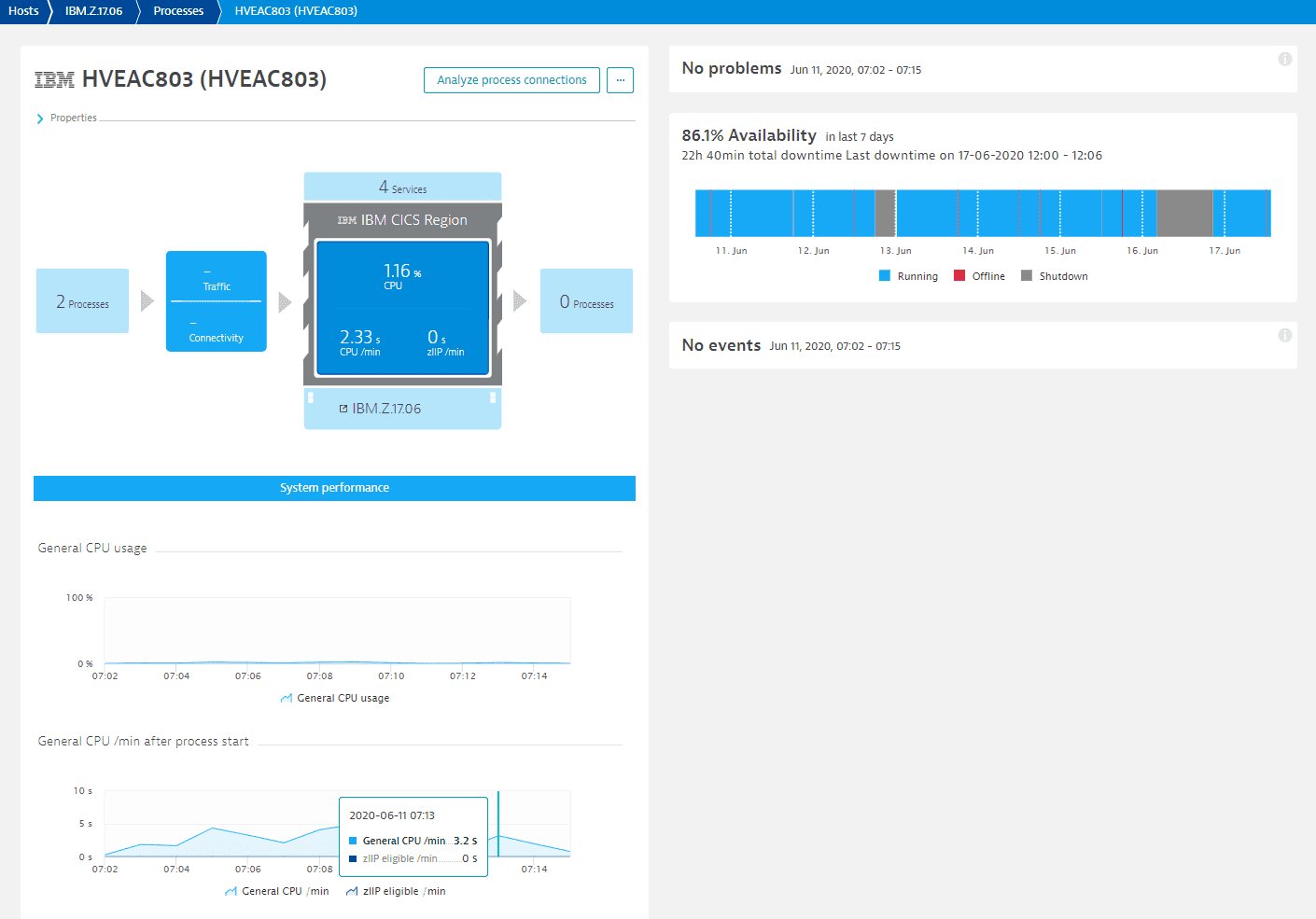Click the 2020-06-11 07:13 tooltip header
This screenshot has width=1316, height=919.
coord(392,815)
